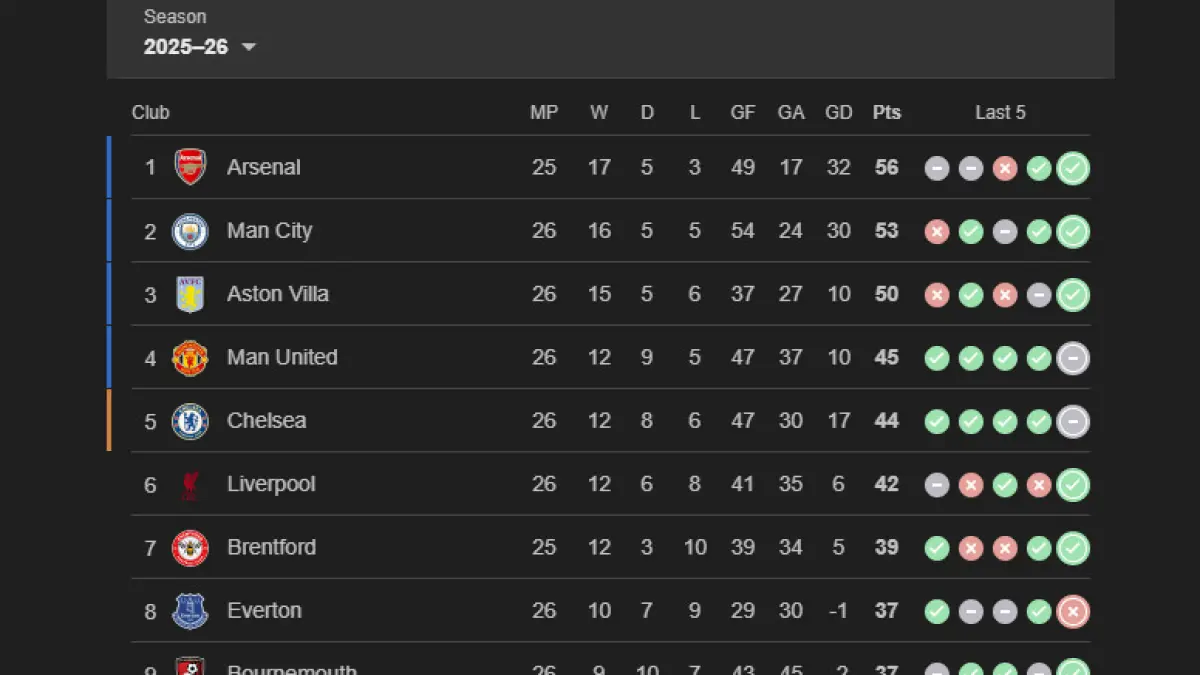Image resolution: width=1200 pixels, height=675 pixels.
Task: Click Man United's most recent draw icon
Action: [x=1073, y=358]
